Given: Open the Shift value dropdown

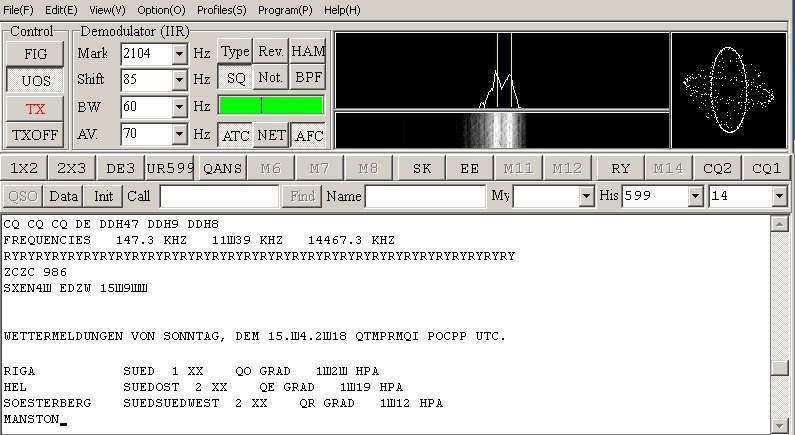Looking at the screenshot, I should pos(179,80).
